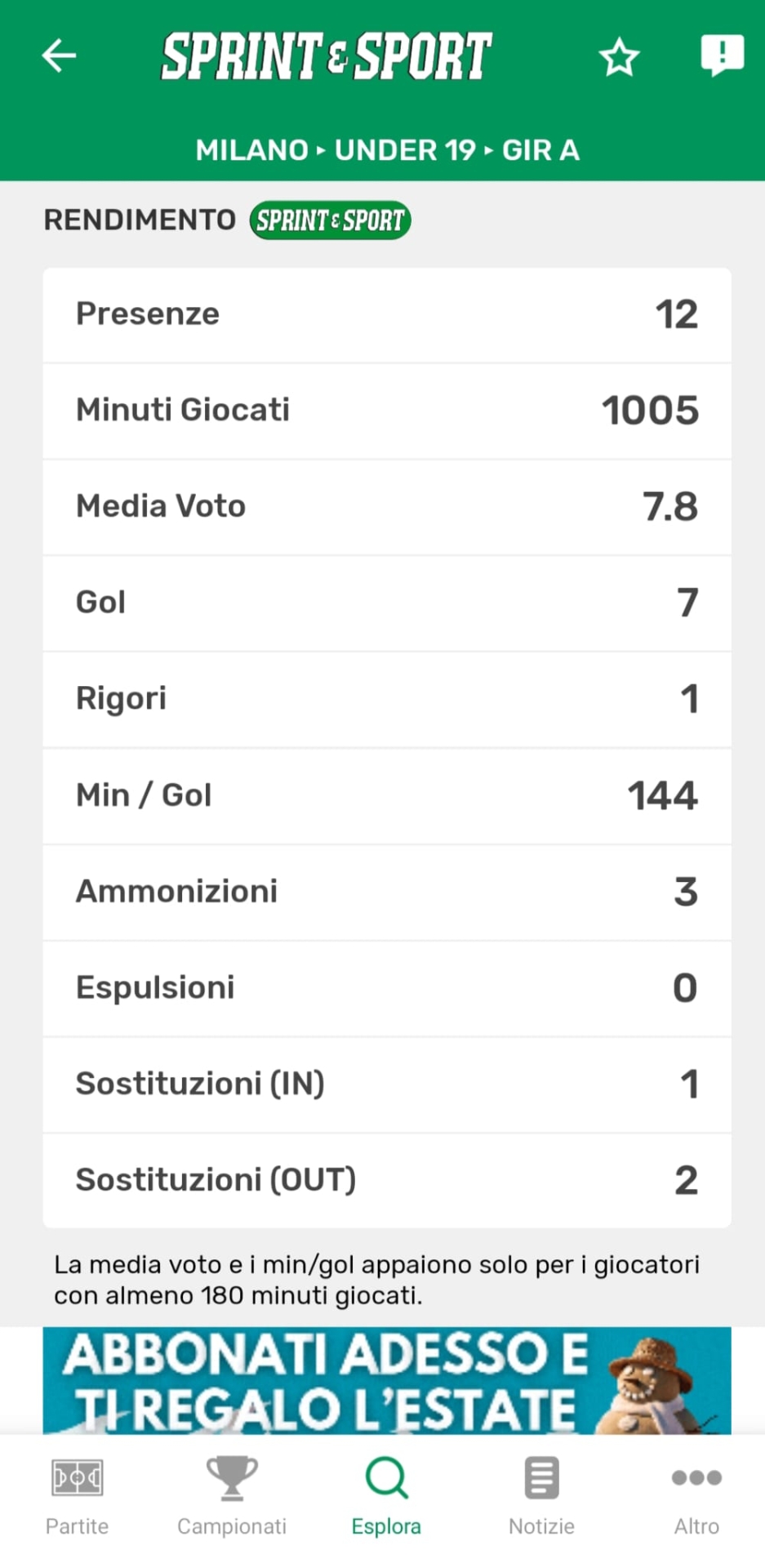Select the GIR A breadcrumb
Image resolution: width=765 pixels, height=1568 pixels.
[540, 150]
